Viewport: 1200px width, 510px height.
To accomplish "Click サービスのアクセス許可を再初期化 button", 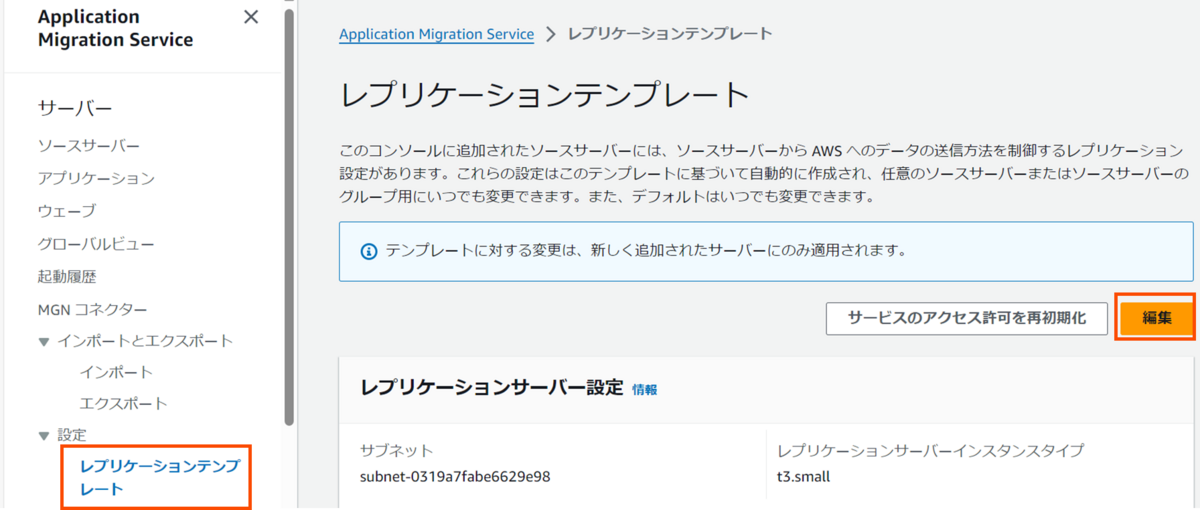I will [x=967, y=318].
